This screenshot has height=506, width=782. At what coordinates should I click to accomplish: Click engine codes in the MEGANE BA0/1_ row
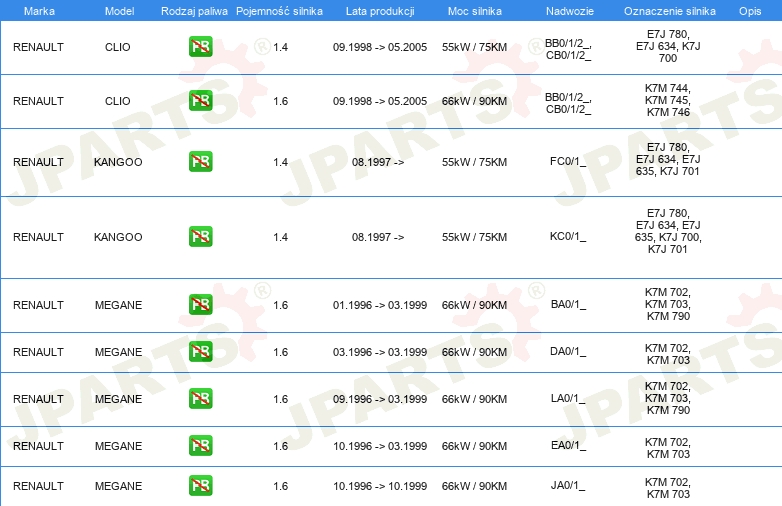tap(668, 304)
